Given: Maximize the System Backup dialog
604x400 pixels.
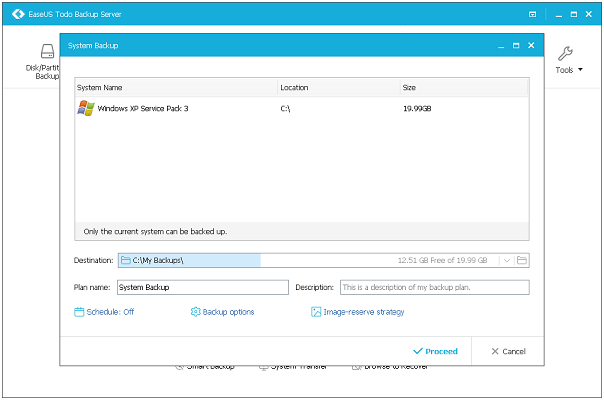Looking at the screenshot, I should [516, 45].
